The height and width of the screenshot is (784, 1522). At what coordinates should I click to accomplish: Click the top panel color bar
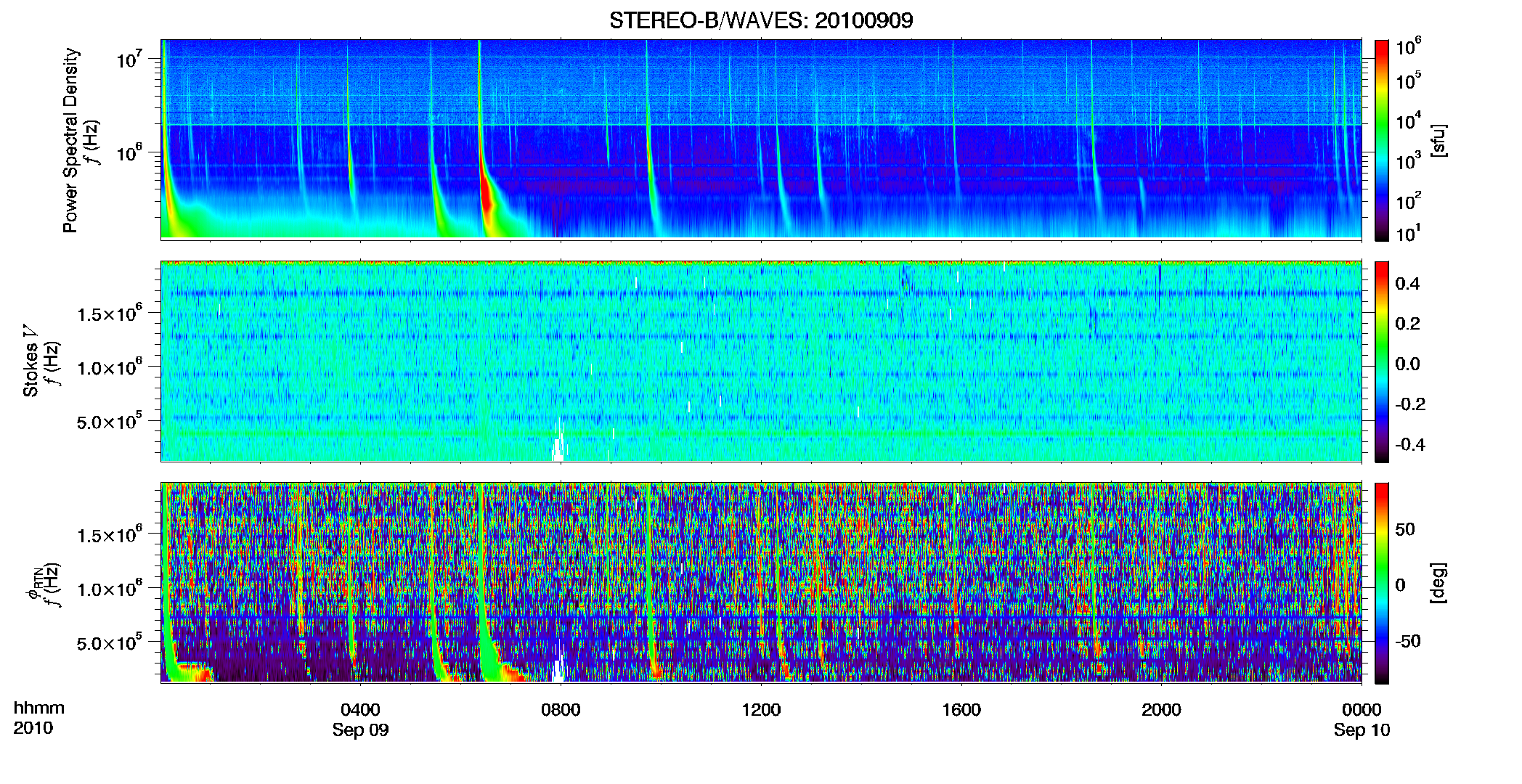1382,140
